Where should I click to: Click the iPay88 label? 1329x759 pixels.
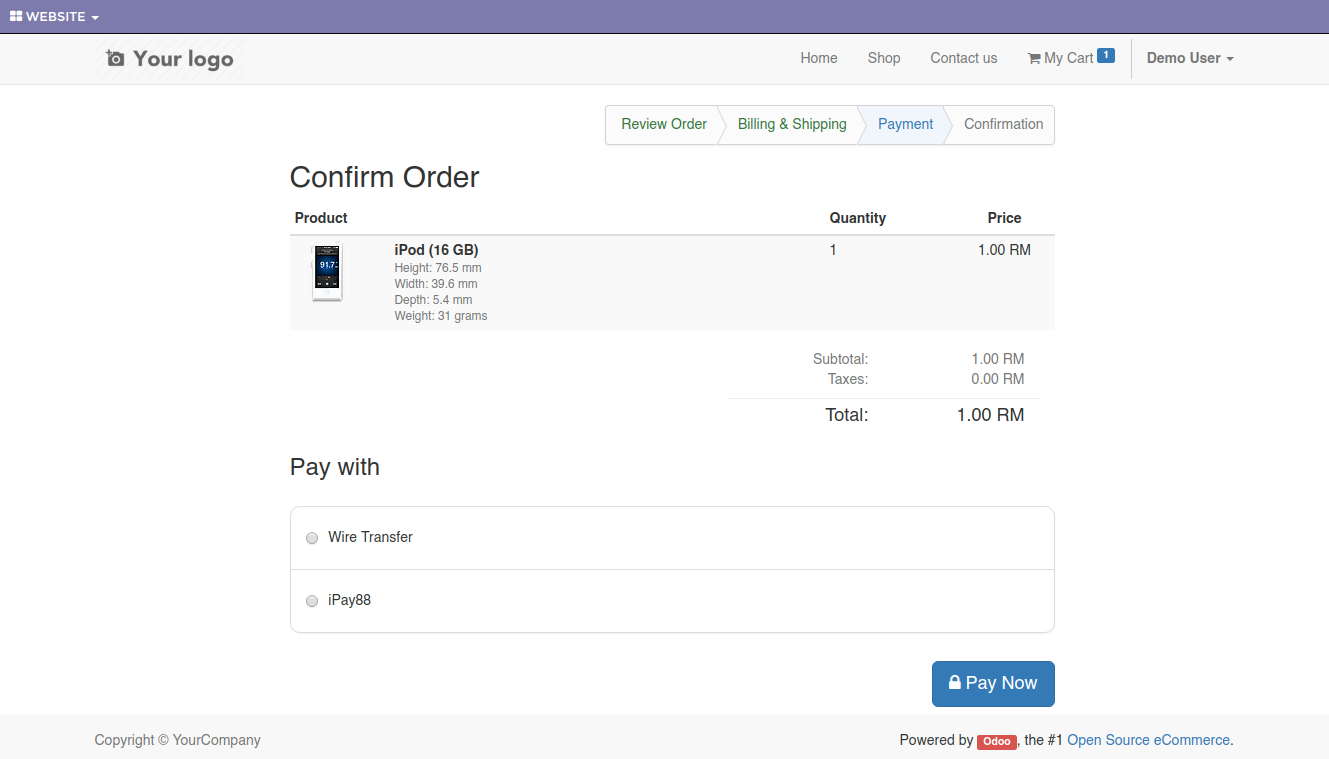click(x=350, y=600)
